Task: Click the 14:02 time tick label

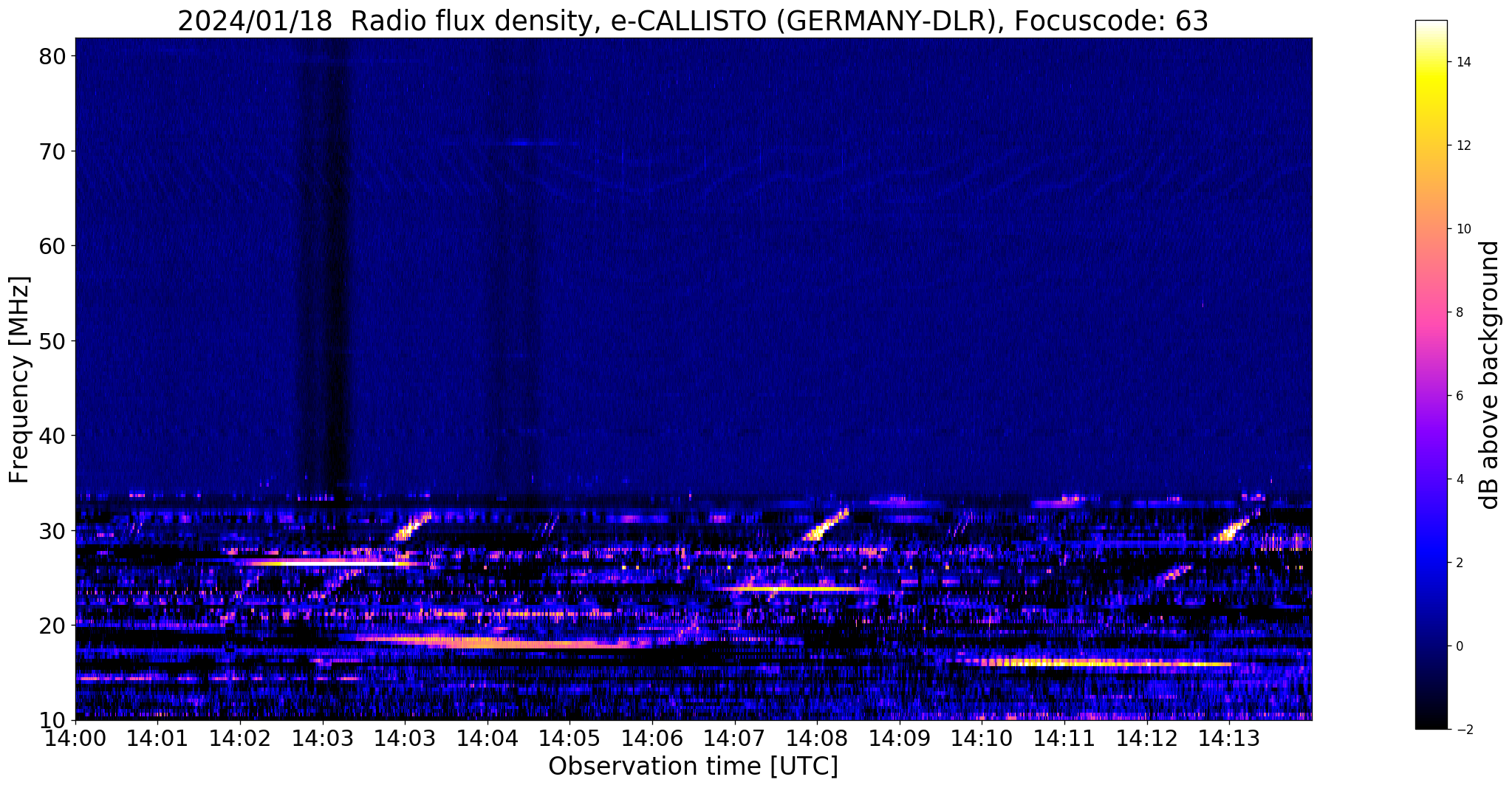Action: click(x=240, y=739)
